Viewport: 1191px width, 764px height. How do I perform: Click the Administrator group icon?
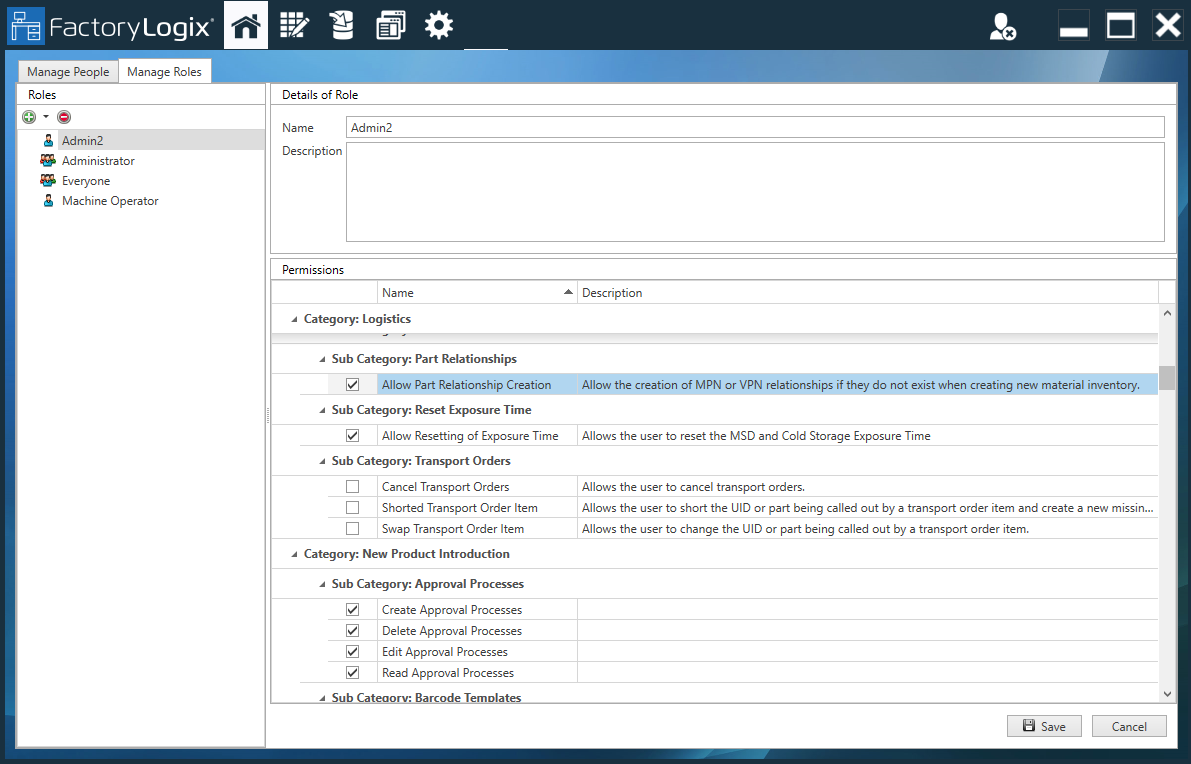pos(48,160)
